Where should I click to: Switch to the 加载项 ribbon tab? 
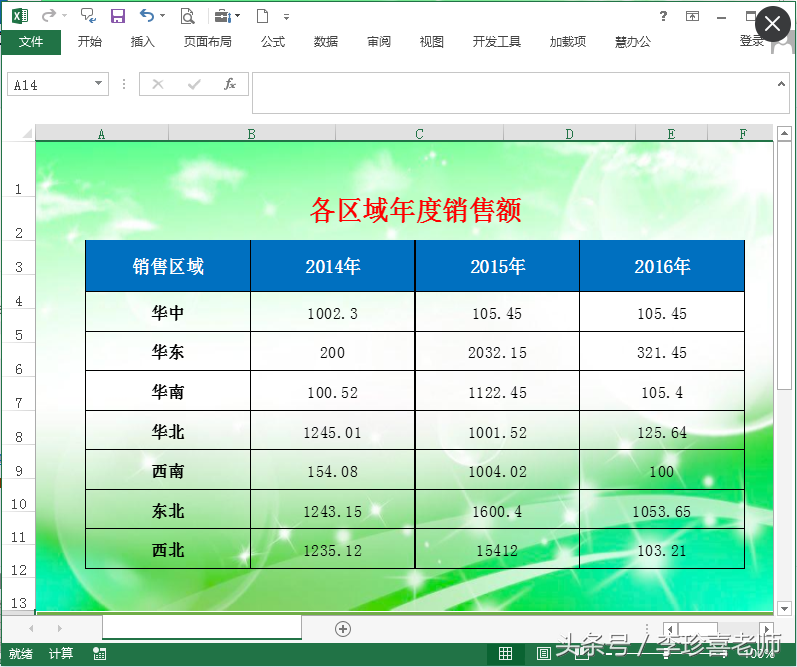(x=568, y=42)
